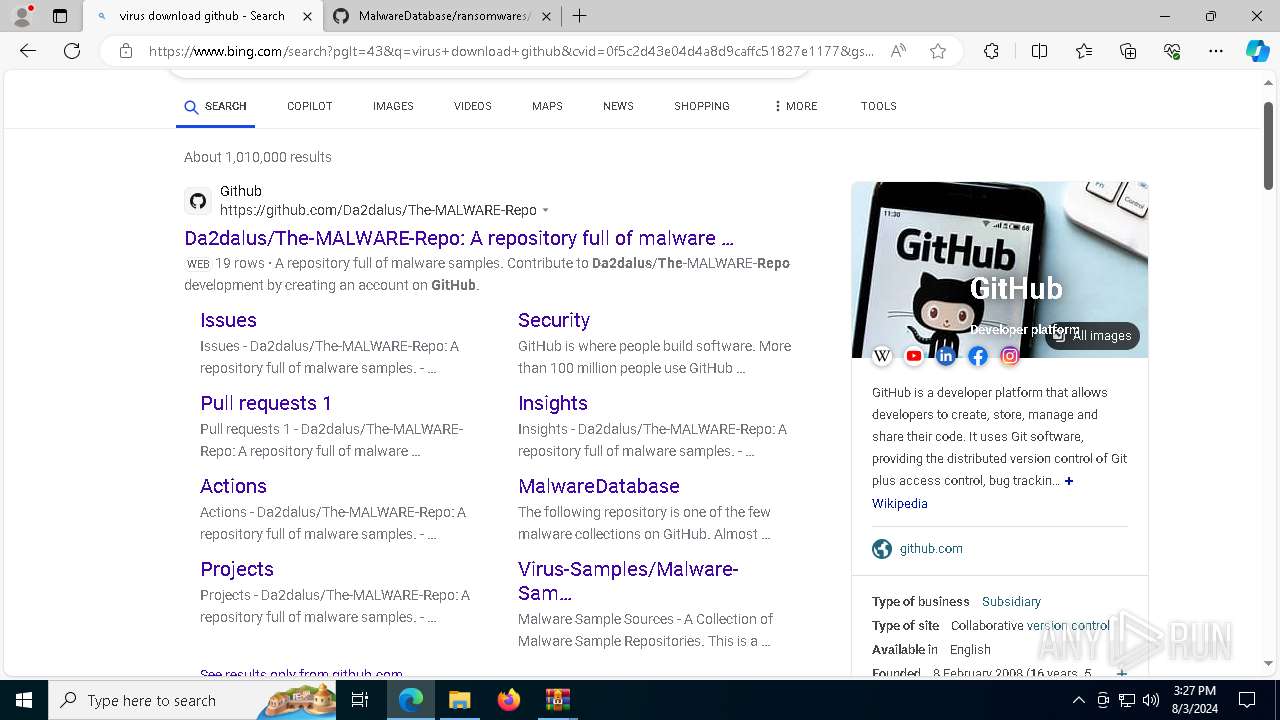Open Task View on taskbar
The width and height of the screenshot is (1280, 720).
pos(361,700)
